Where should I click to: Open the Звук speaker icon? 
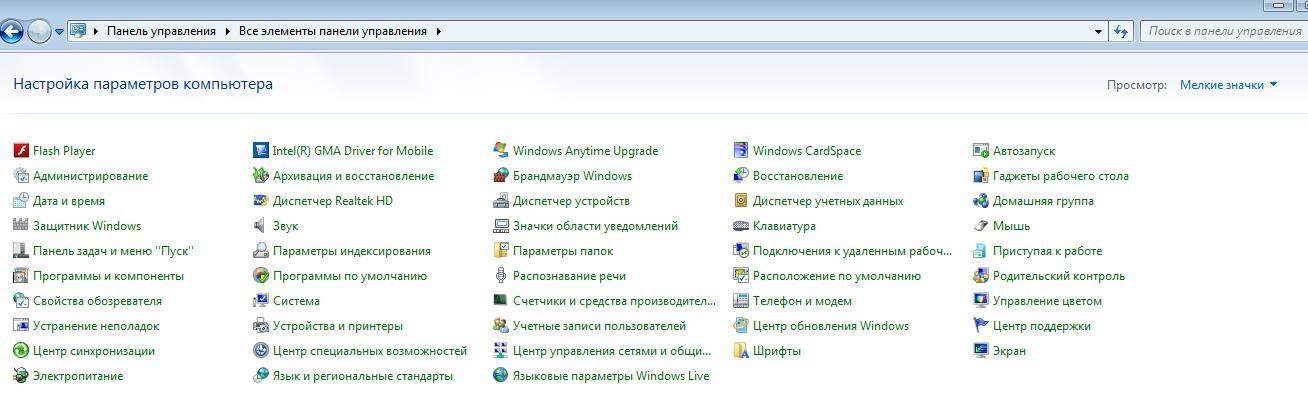261,226
